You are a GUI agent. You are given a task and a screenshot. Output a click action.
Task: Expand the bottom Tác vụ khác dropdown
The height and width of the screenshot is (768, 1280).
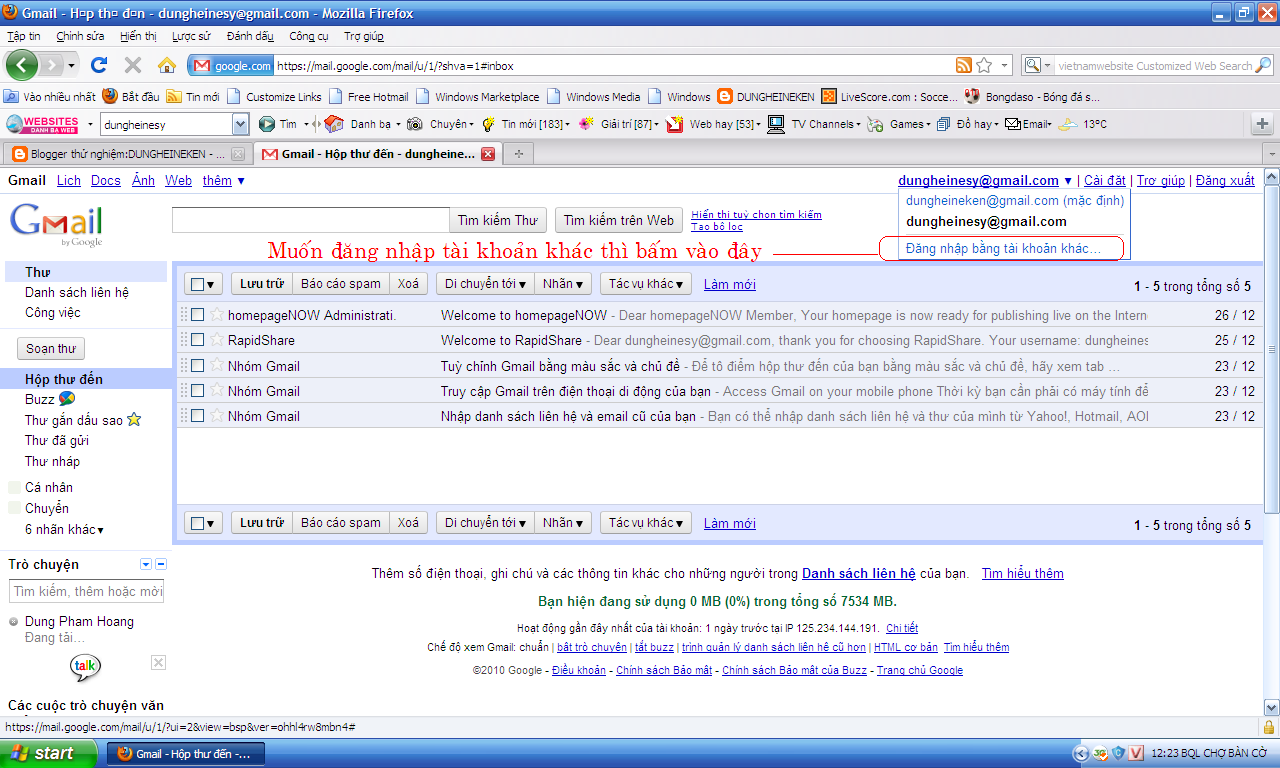645,523
